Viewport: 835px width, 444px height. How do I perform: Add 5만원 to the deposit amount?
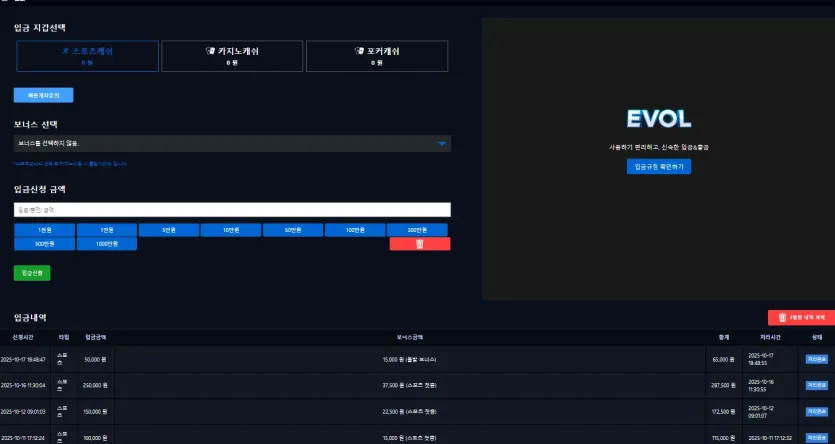(x=169, y=230)
